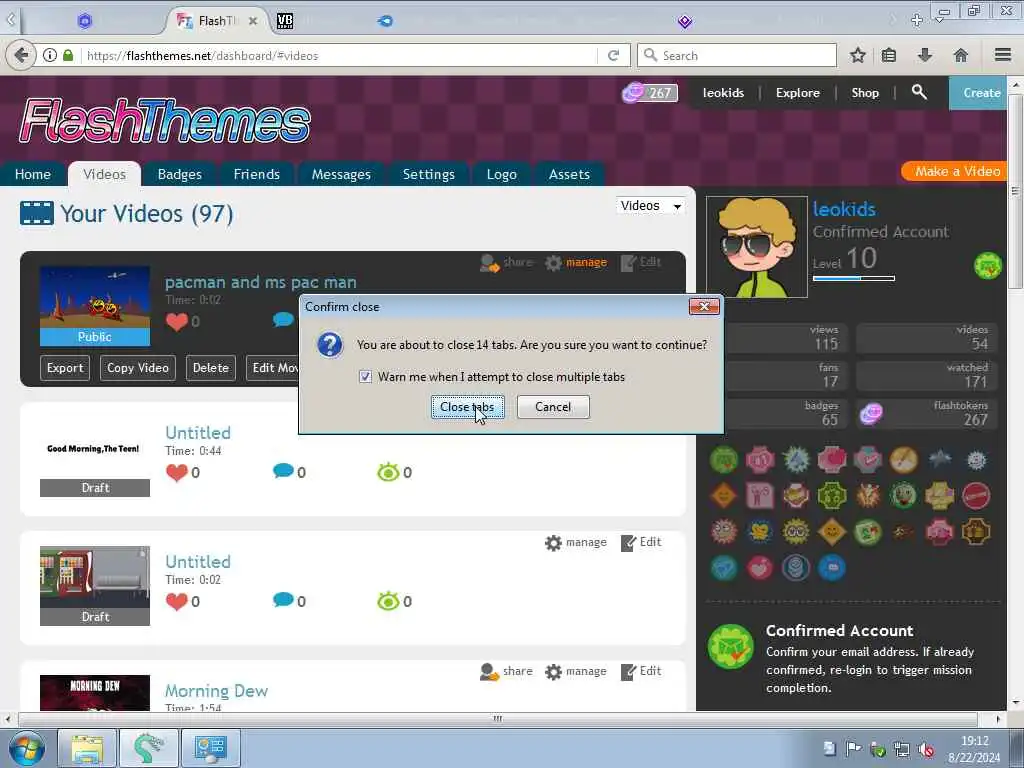This screenshot has width=1024, height=768.
Task: Click the page vertical scrollbar
Action: 1016,191
